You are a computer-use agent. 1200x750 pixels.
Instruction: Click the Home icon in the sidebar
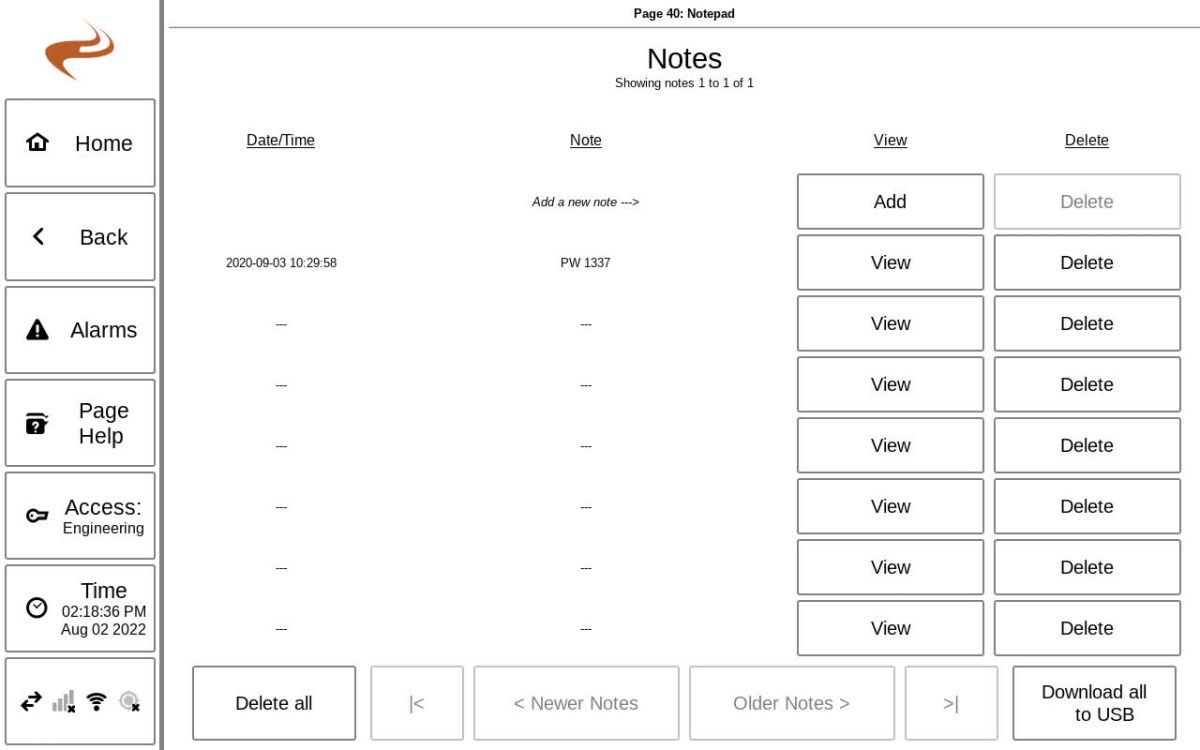pyautogui.click(x=37, y=143)
